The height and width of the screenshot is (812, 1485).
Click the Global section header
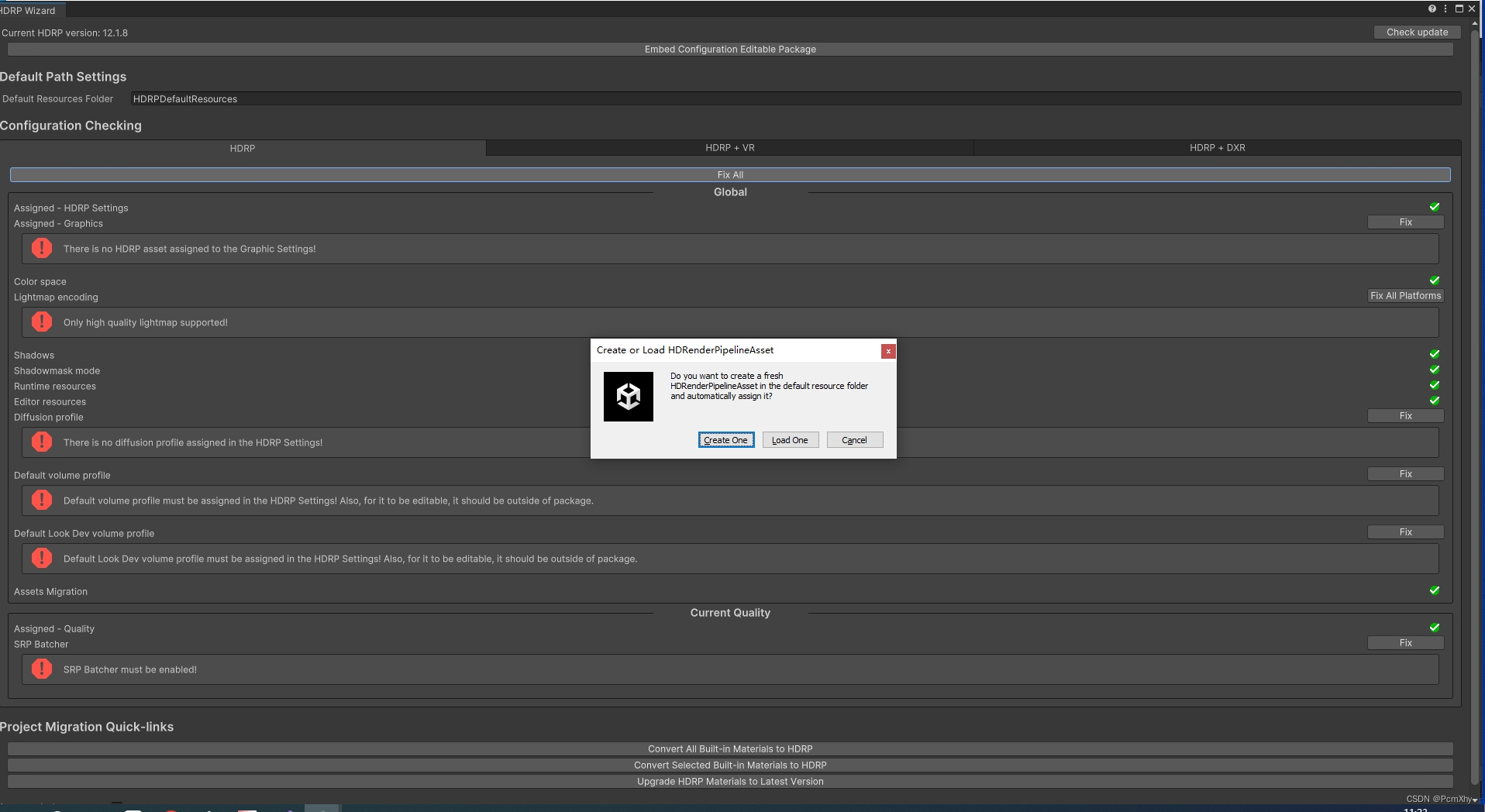click(x=730, y=191)
